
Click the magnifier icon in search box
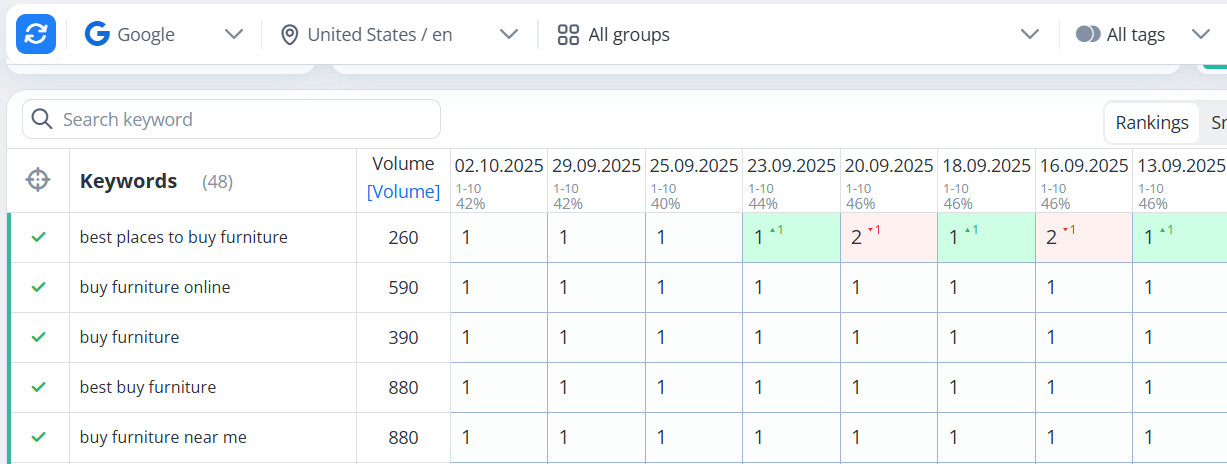pyautogui.click(x=41, y=119)
